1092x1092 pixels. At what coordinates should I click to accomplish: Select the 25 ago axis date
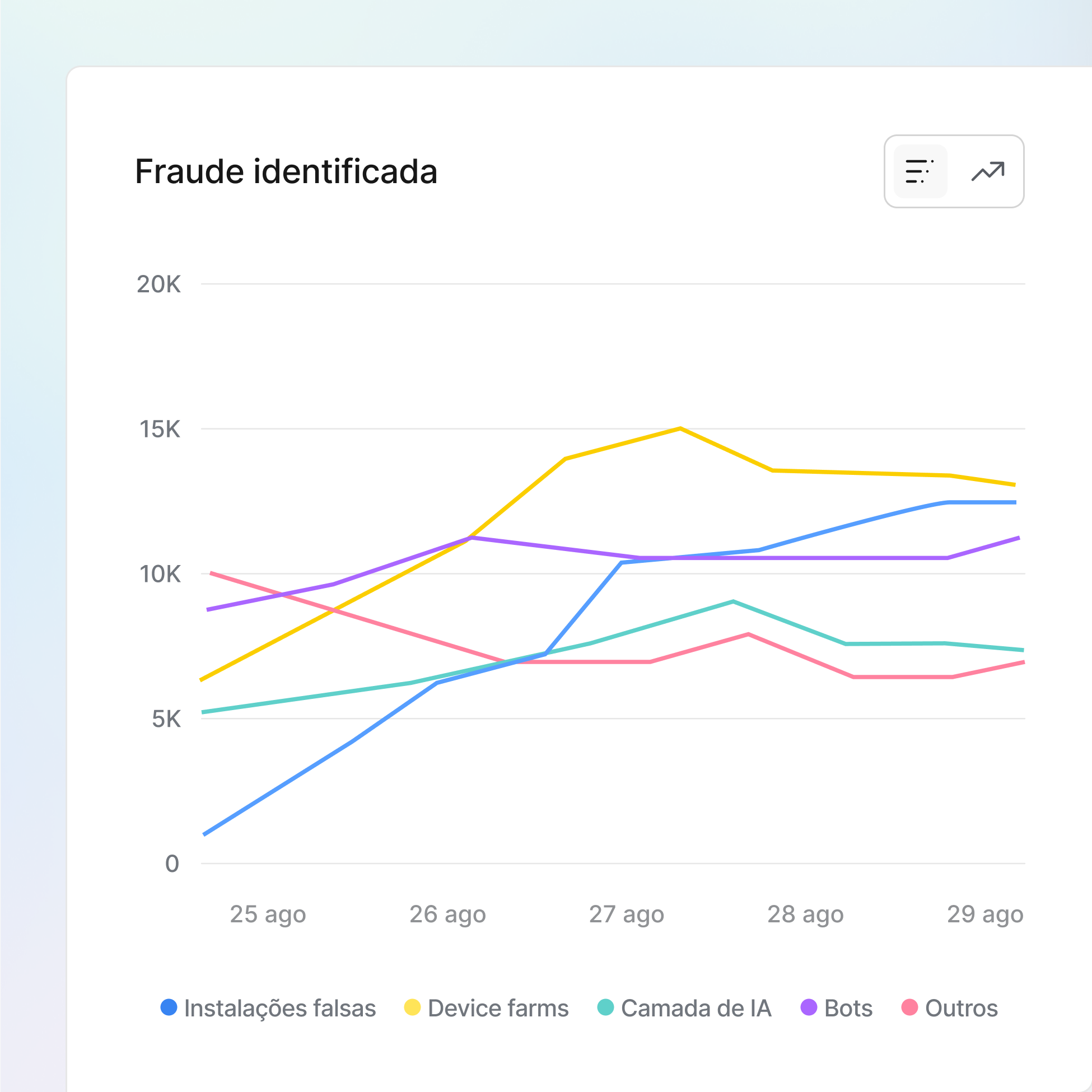268,914
